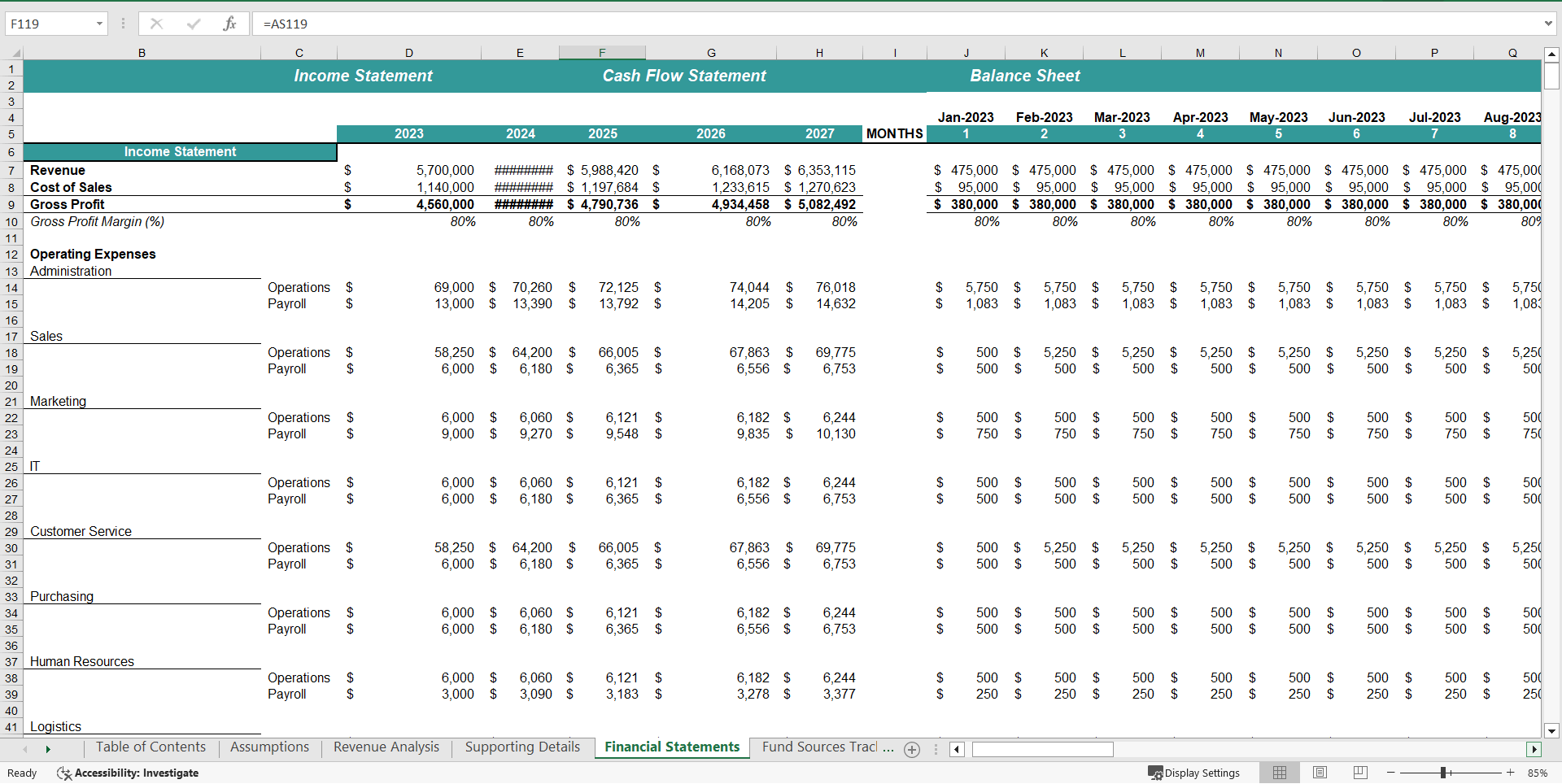
Task: Click the Cancel (X) icon beside the formula bar
Action: [x=156, y=24]
